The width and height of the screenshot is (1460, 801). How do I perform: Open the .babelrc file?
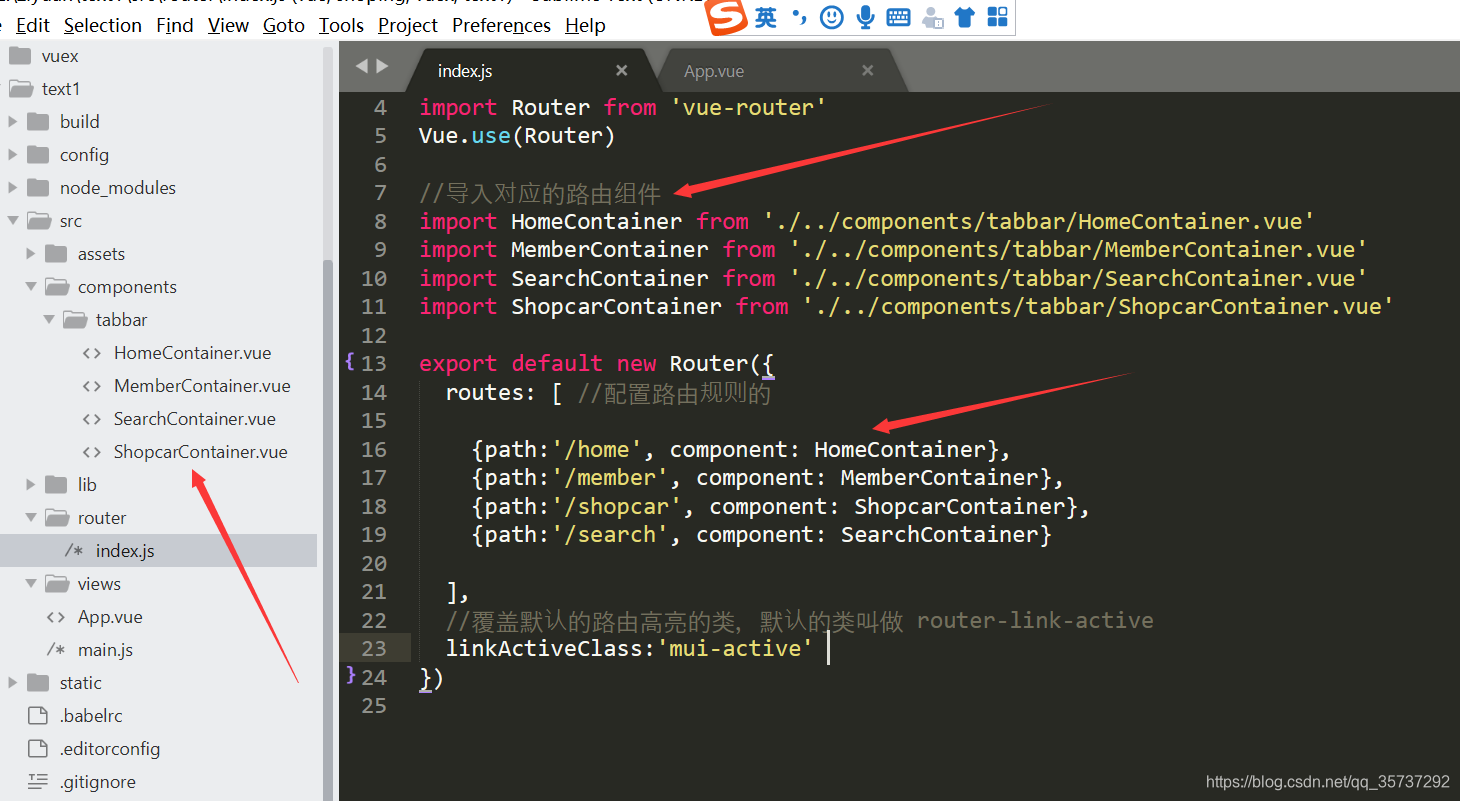91,716
